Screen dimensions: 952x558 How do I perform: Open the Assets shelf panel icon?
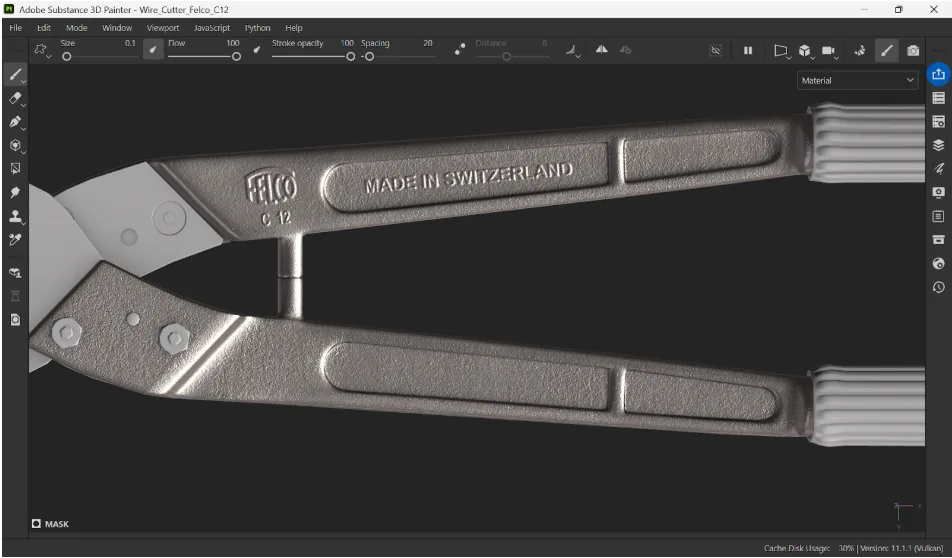[939, 240]
